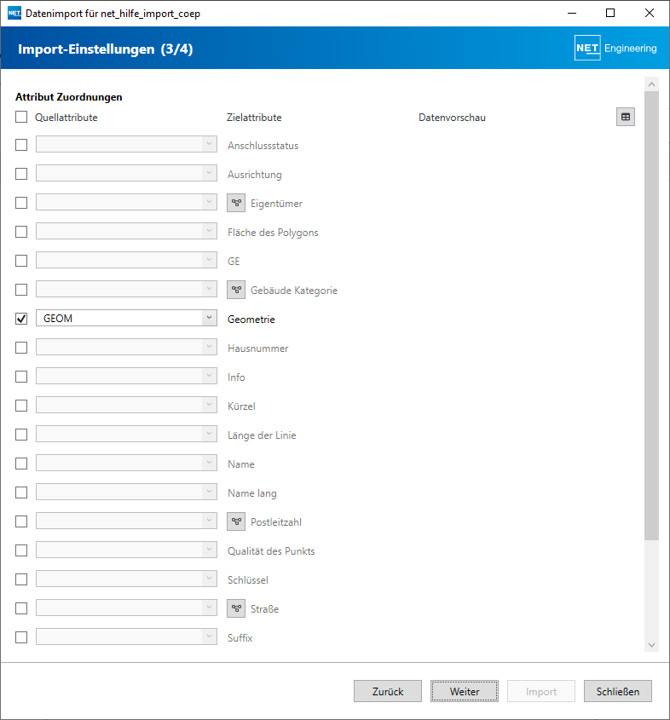Click the relation icon beside Straße

[x=236, y=608]
